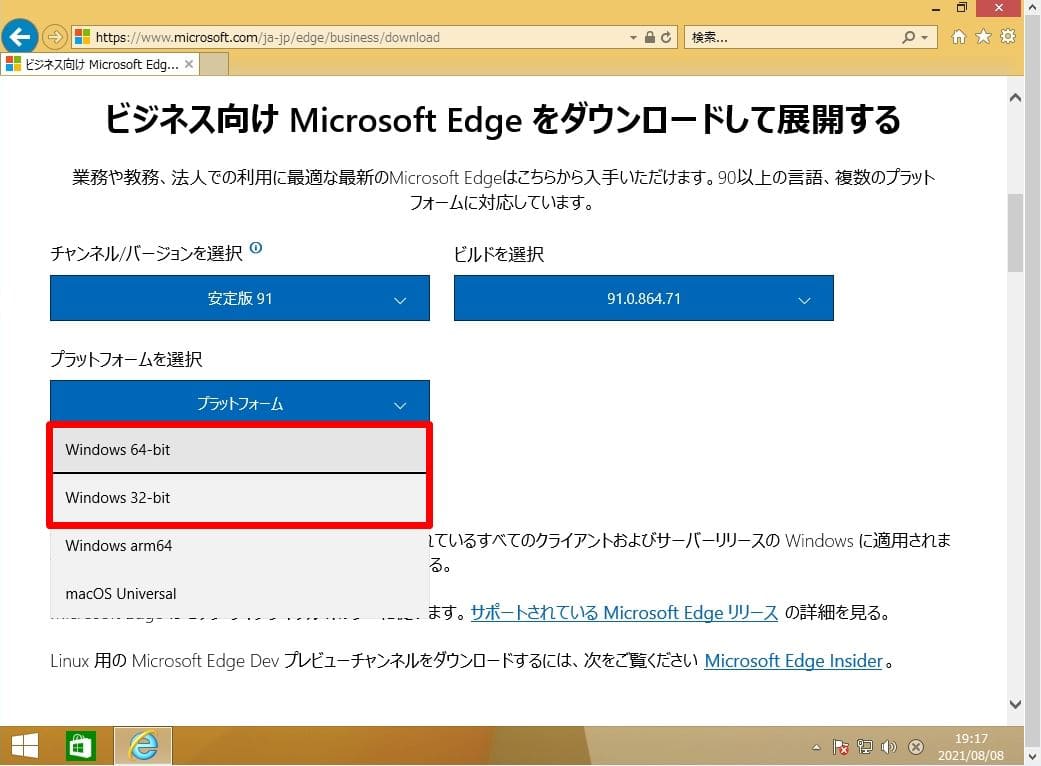Open the Tools gear icon
Viewport: 1041px width, 766px height.
(x=1008, y=37)
